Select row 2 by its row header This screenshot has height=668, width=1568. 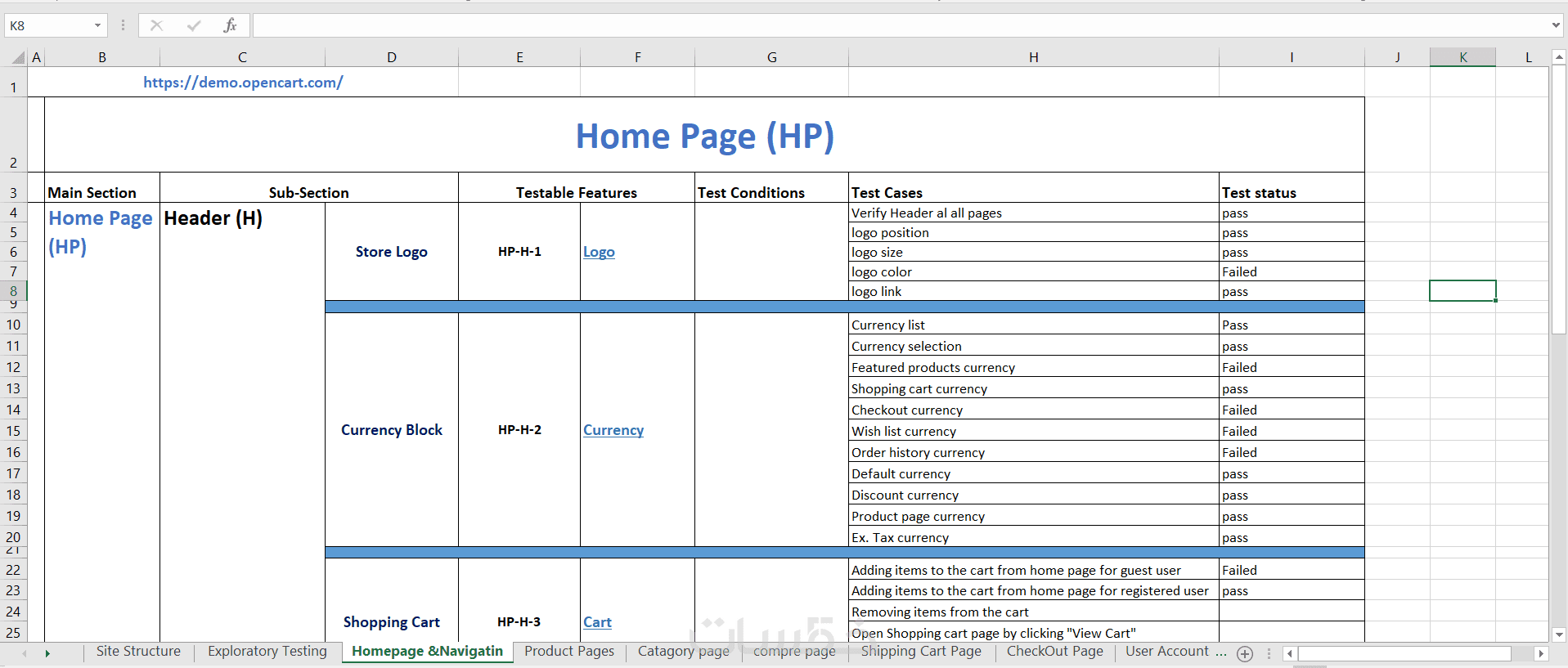pos(13,135)
